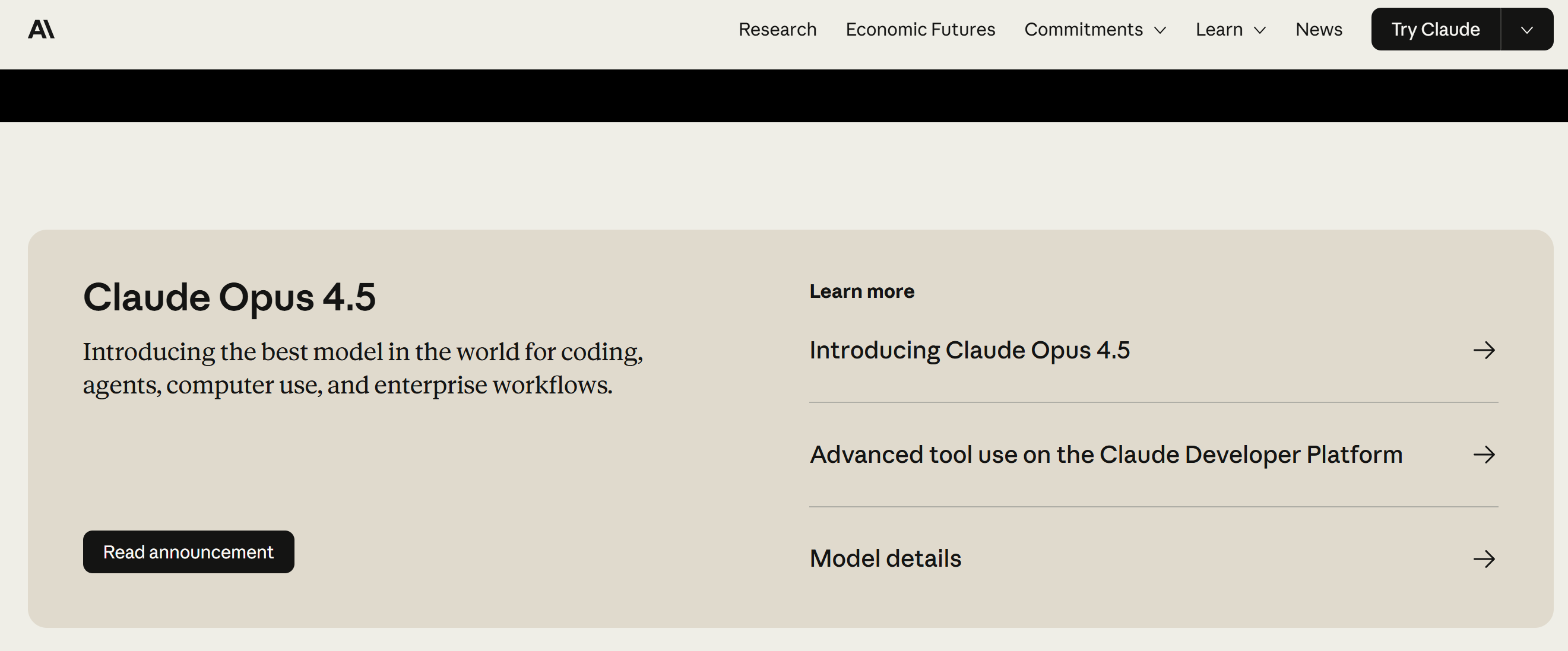This screenshot has width=1568, height=651.
Task: Open Advanced tool use on the Claude Developer Platform
Action: tap(1154, 455)
